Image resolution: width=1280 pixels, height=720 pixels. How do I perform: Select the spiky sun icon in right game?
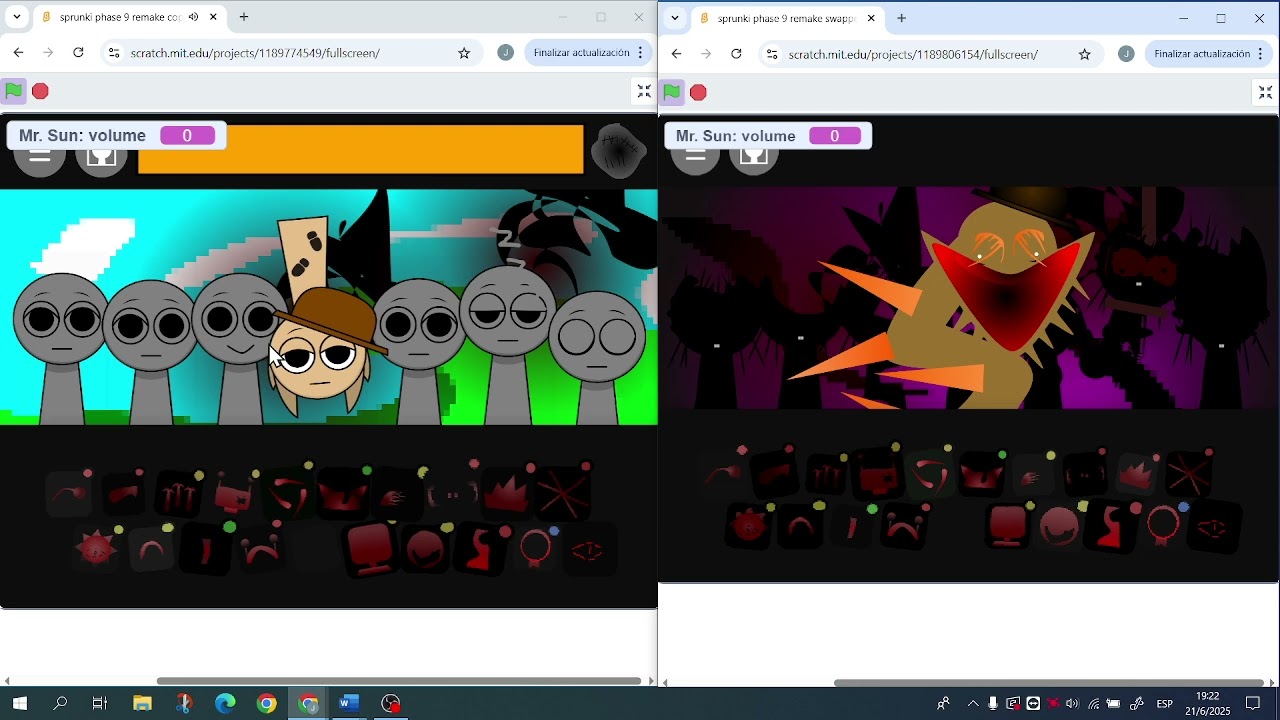tap(749, 527)
